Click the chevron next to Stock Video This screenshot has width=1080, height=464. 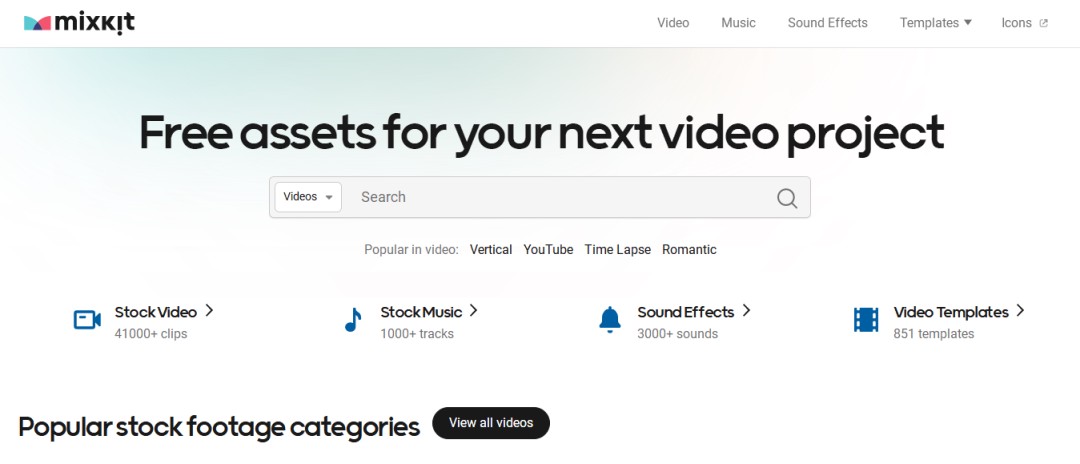209,310
